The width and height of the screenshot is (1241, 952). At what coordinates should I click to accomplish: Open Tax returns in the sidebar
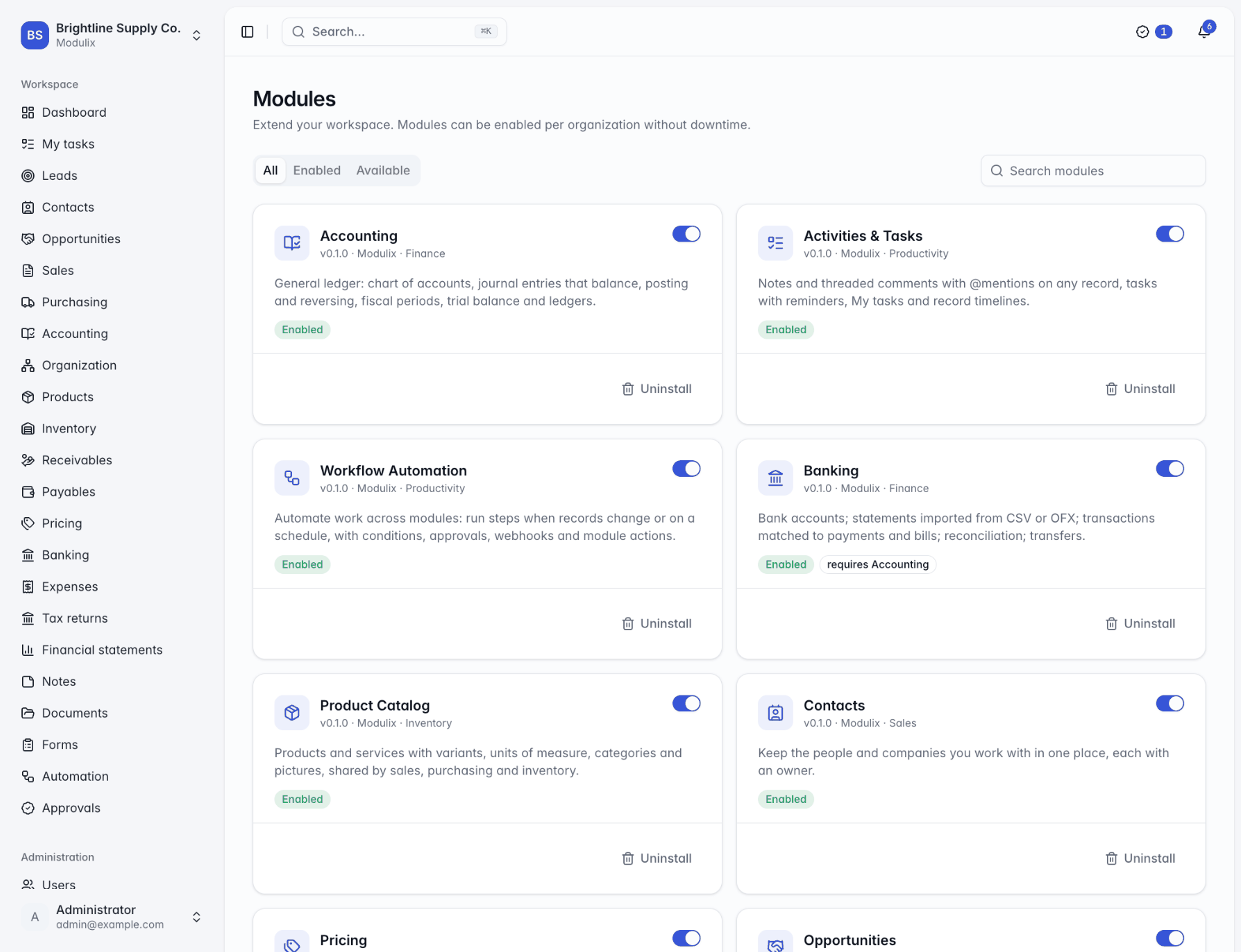[112, 618]
